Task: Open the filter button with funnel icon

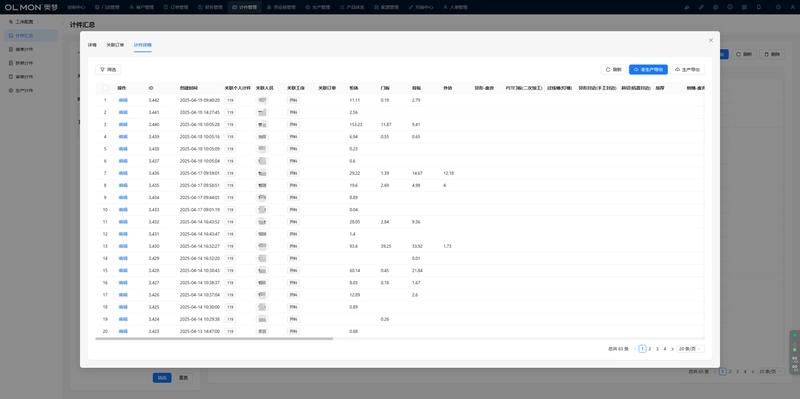Action: (108, 69)
